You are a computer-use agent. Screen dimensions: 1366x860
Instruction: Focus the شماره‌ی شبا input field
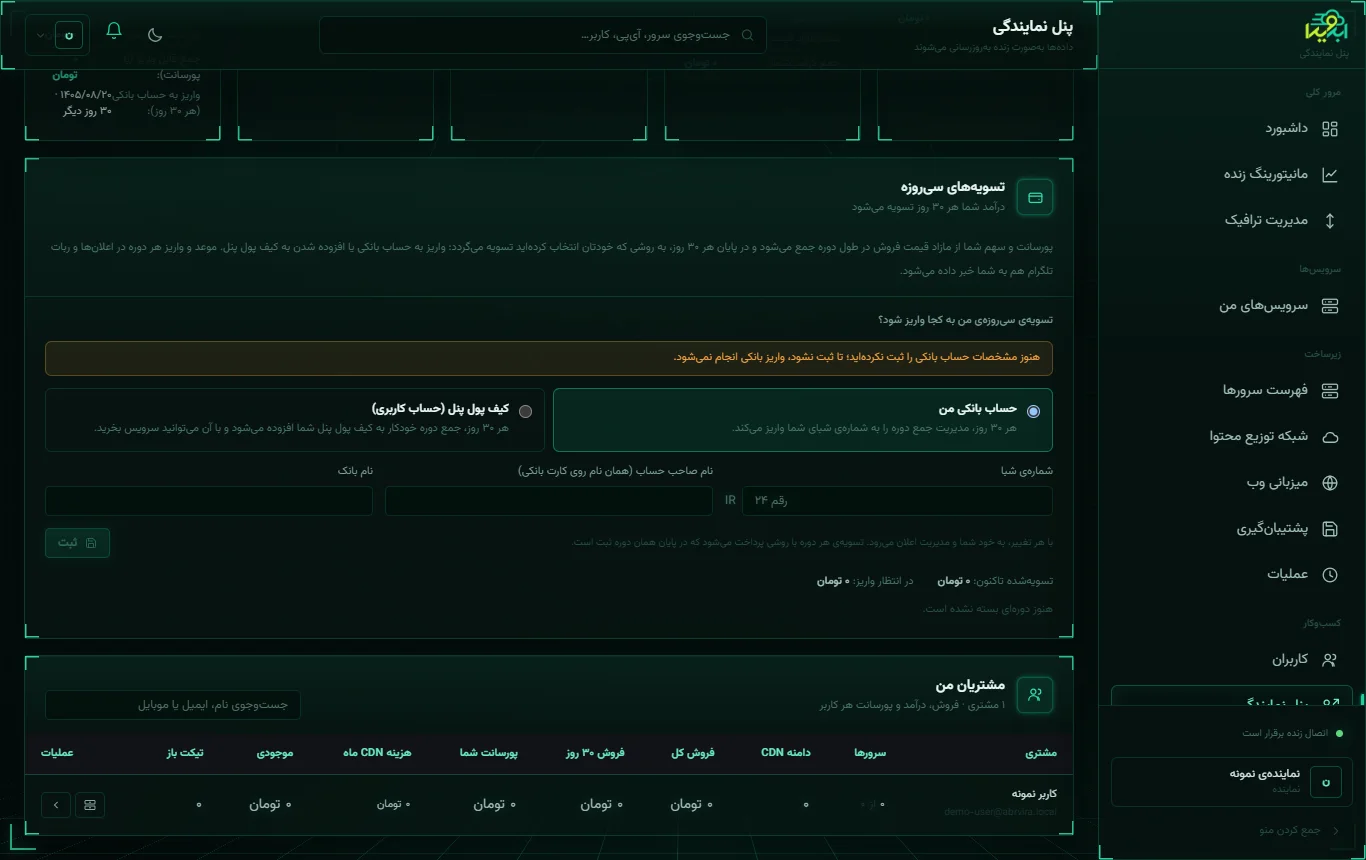(897, 500)
